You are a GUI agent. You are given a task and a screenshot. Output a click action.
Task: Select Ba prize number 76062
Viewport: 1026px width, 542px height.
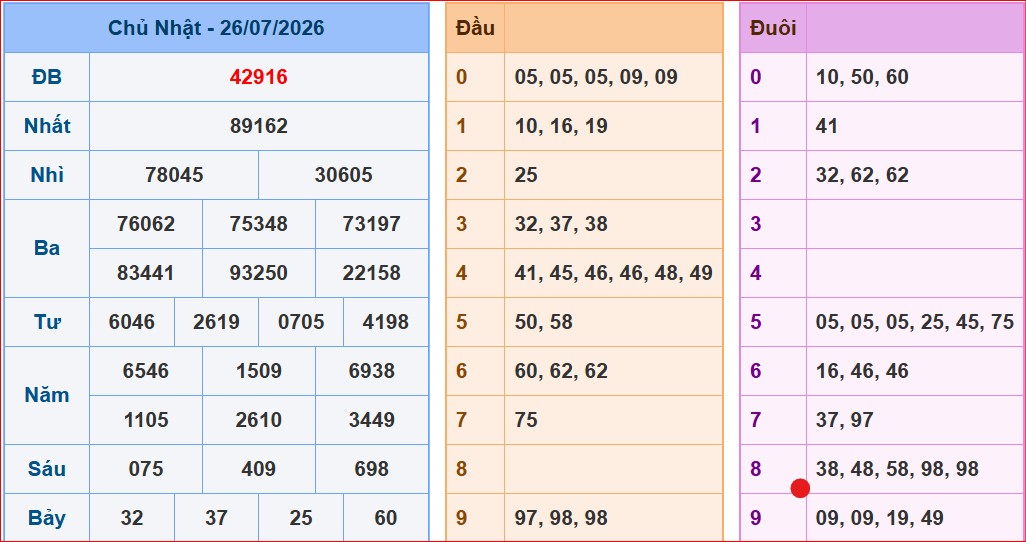pyautogui.click(x=146, y=225)
